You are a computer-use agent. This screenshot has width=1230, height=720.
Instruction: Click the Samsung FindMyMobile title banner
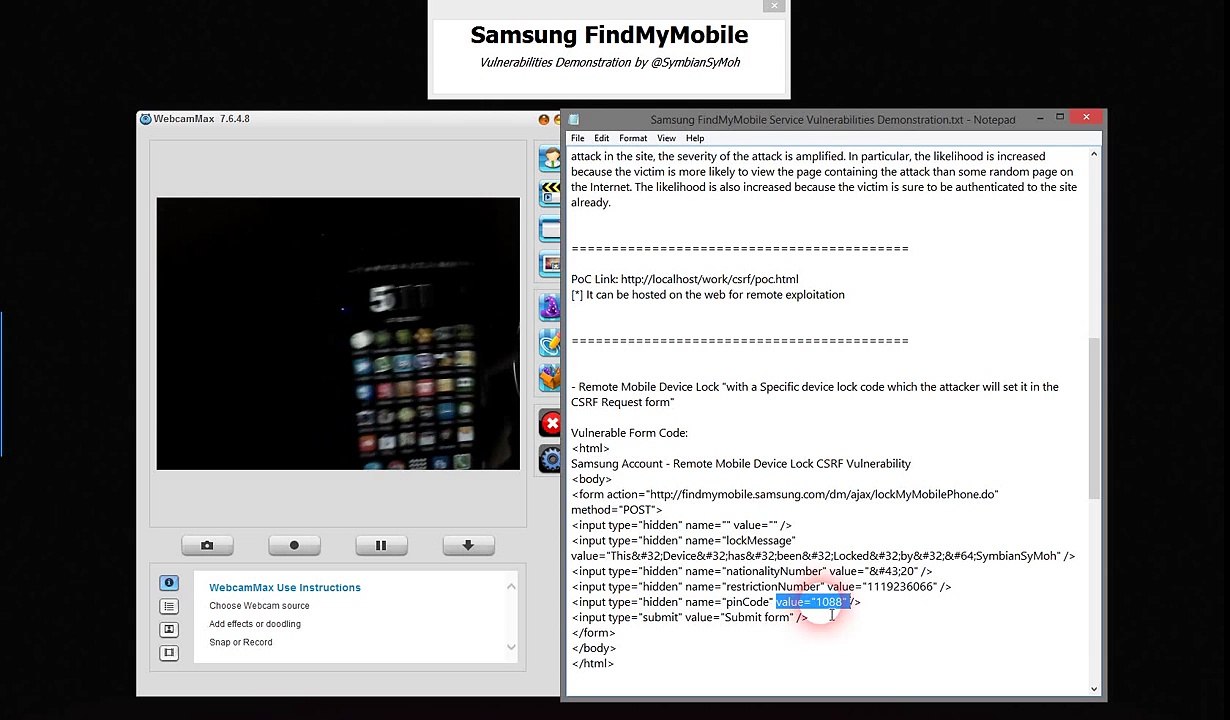[609, 35]
